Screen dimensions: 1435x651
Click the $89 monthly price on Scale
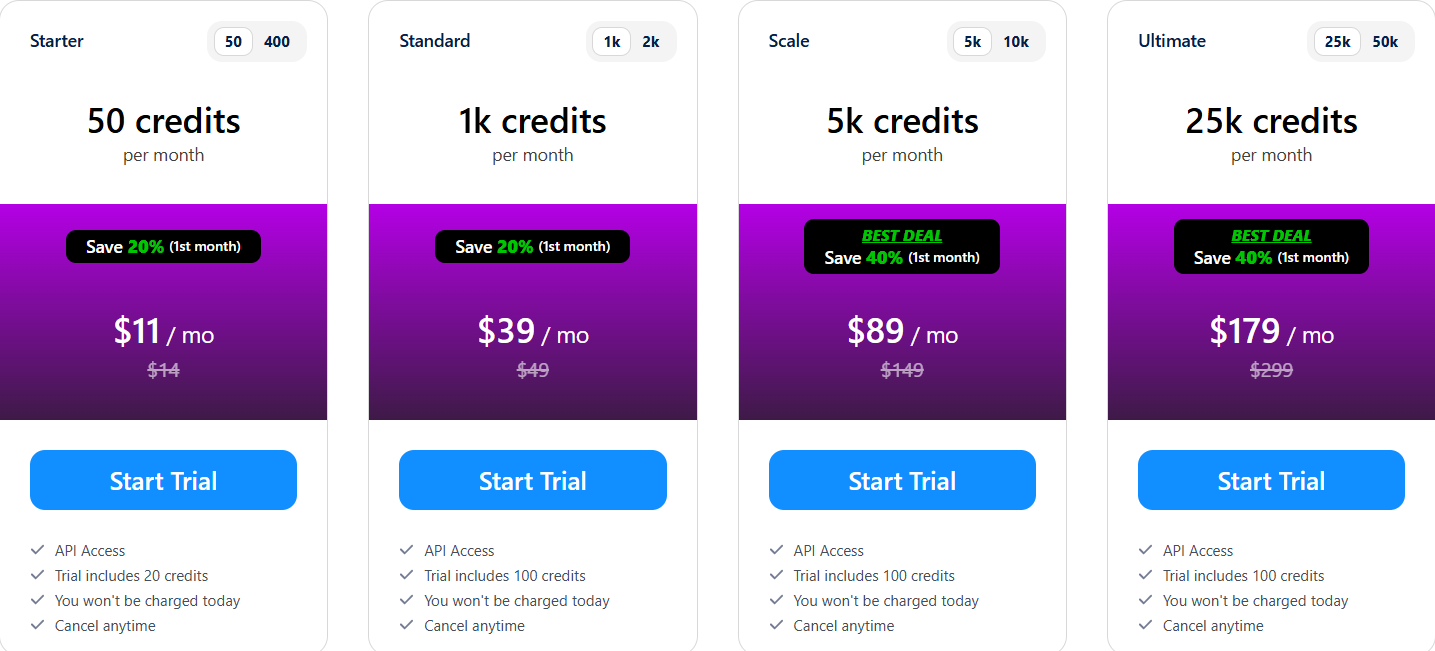pos(879,332)
